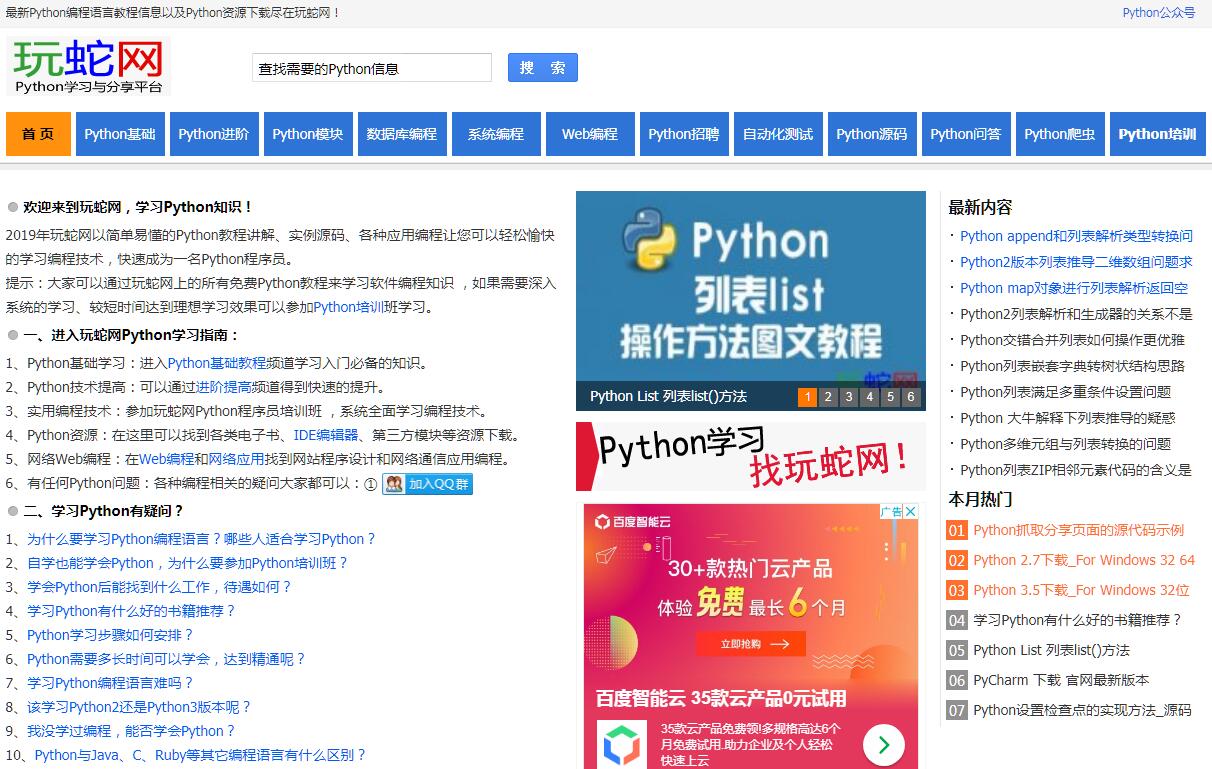Click the search input field
This screenshot has height=769, width=1212.
pyautogui.click(x=372, y=68)
